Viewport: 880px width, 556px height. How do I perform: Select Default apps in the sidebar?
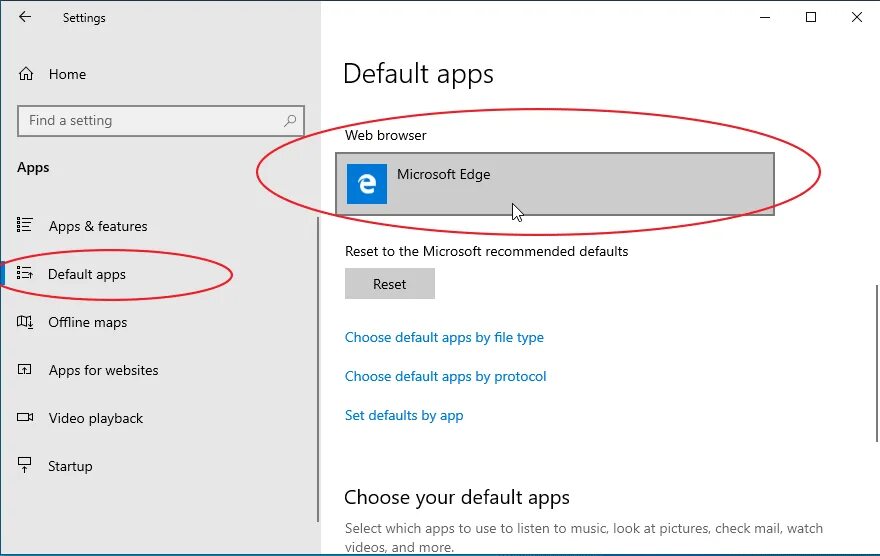click(87, 274)
